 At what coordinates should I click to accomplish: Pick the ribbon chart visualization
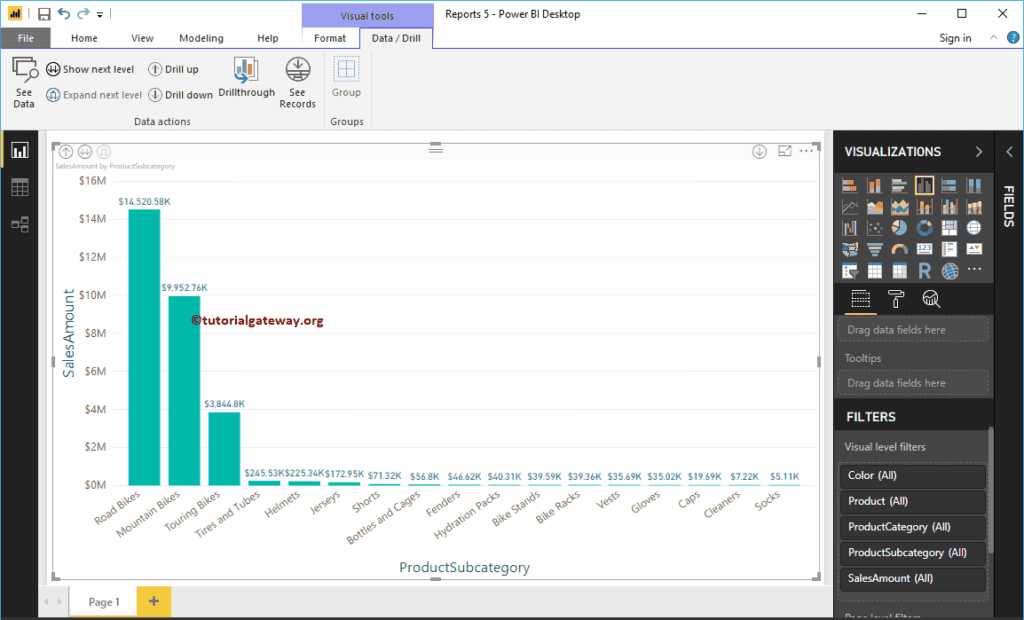[974, 207]
